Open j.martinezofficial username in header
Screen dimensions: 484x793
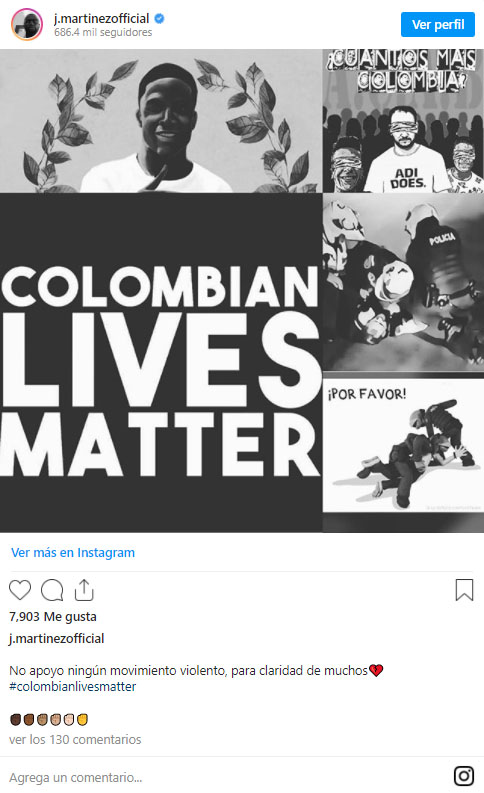(102, 19)
